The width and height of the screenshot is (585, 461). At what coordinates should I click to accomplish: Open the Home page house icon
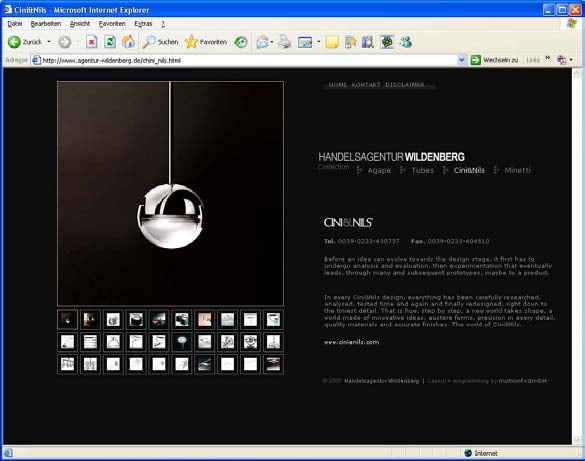point(128,42)
